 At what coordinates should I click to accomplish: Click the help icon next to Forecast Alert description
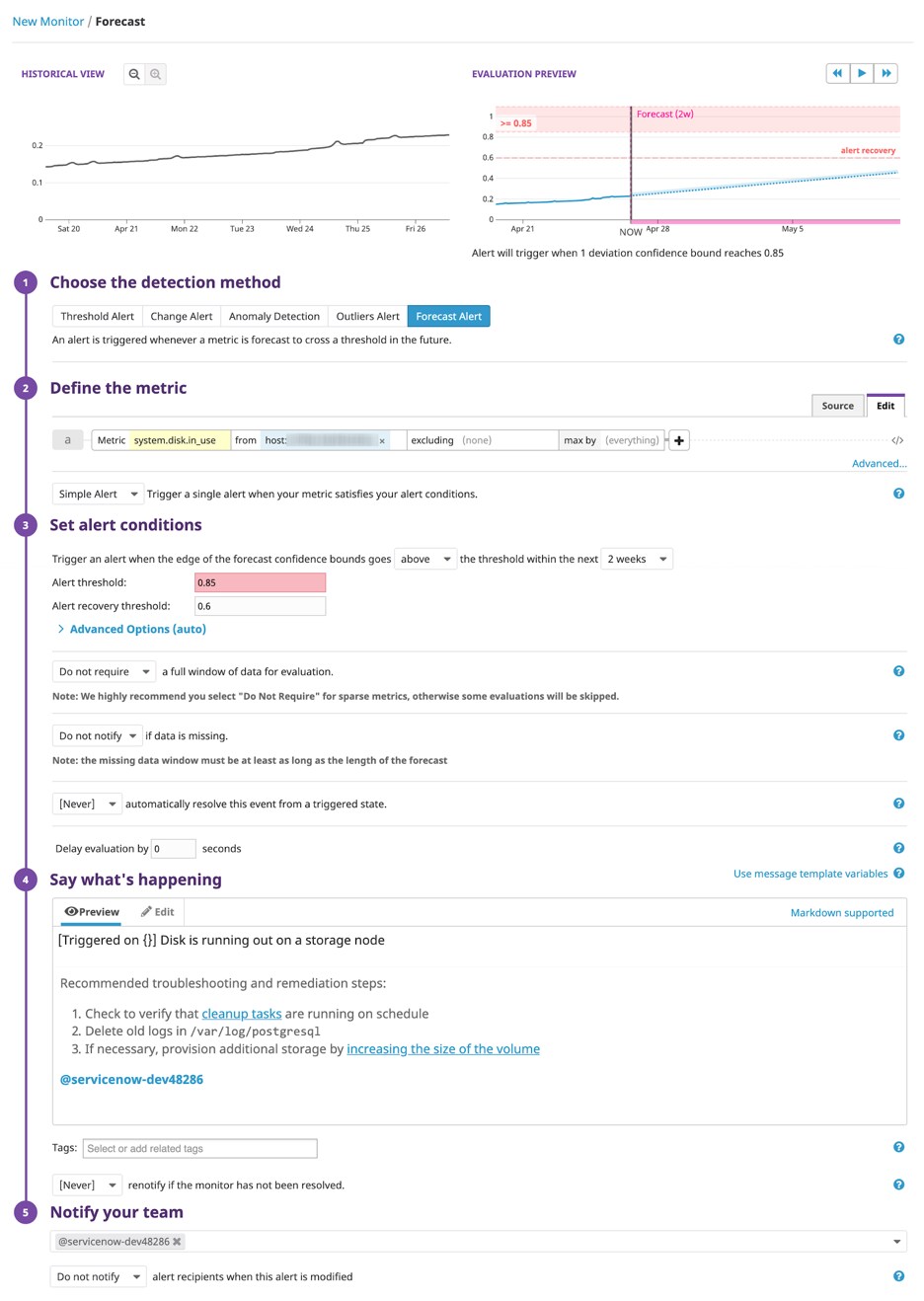[x=898, y=339]
